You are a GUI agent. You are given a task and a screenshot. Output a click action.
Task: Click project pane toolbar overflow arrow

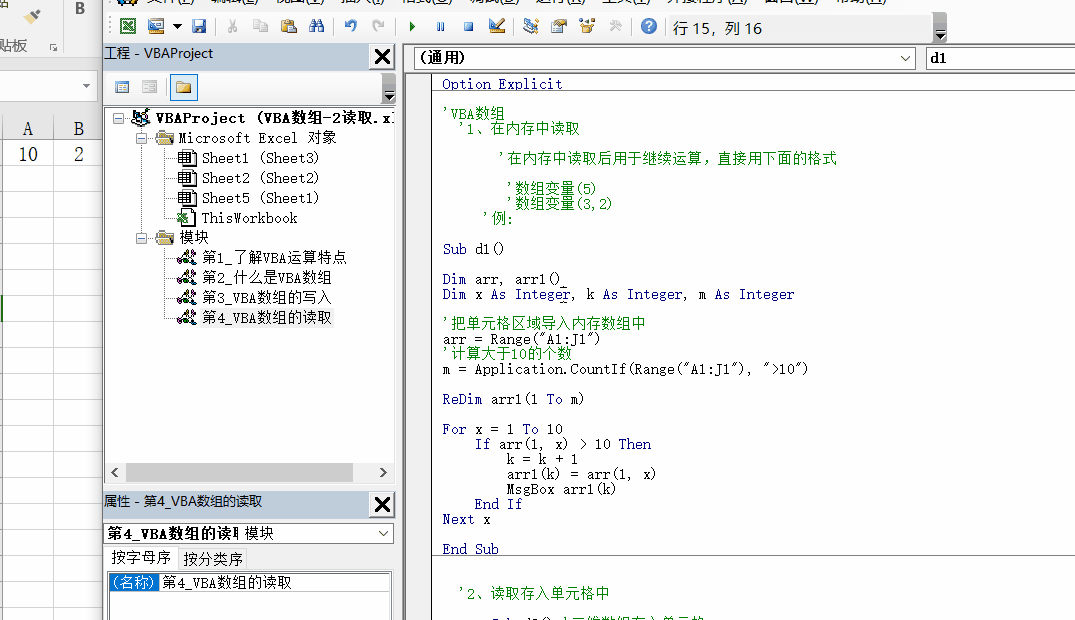(389, 88)
